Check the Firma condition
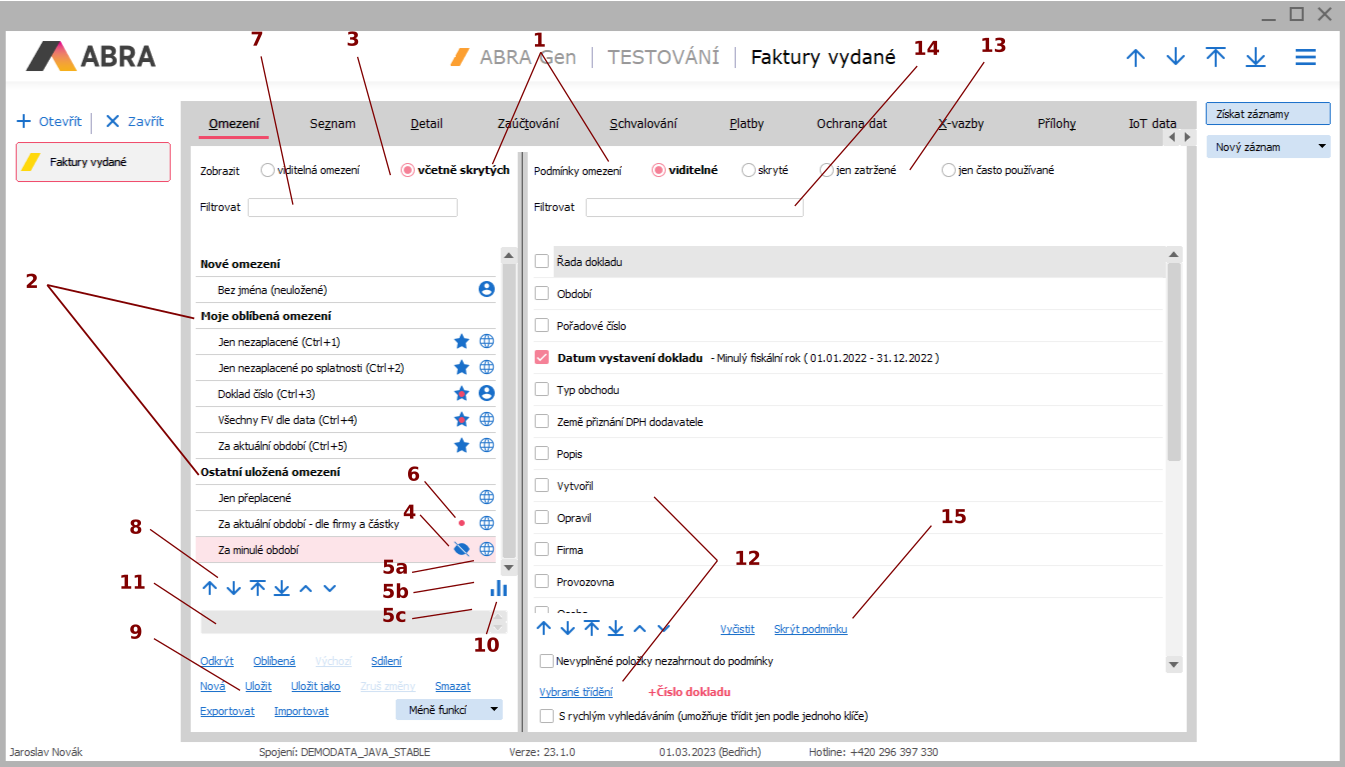 point(542,549)
